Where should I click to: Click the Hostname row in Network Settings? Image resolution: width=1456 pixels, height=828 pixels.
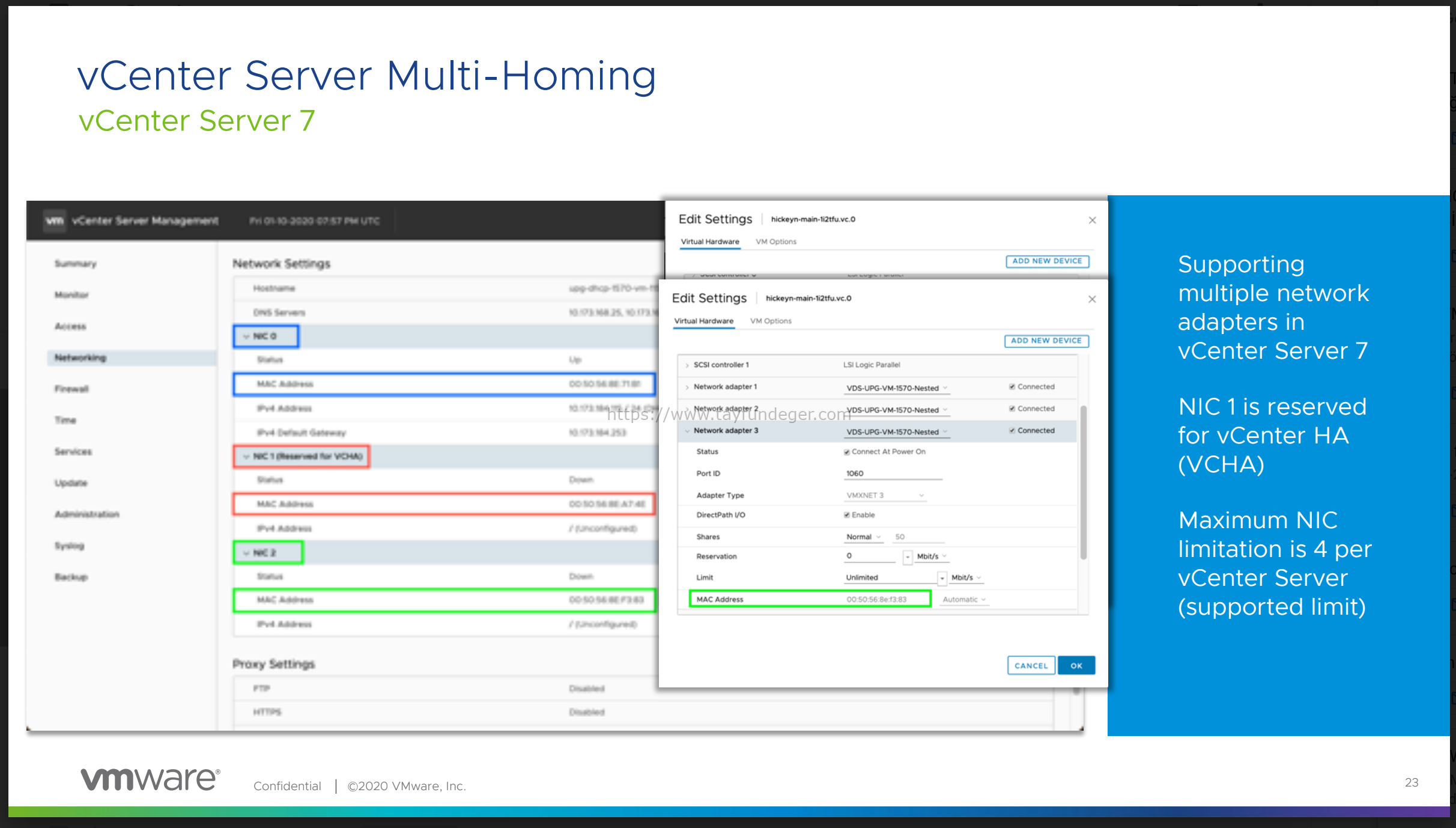tap(446, 289)
